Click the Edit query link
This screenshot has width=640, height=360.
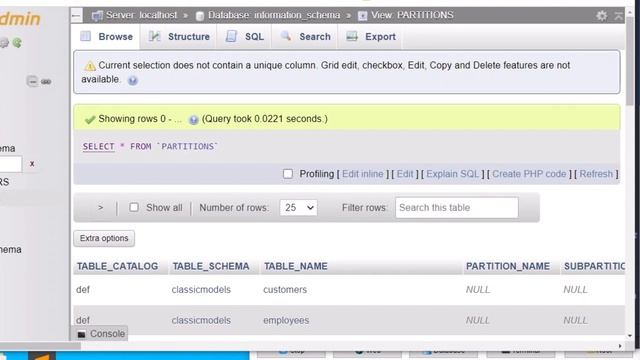click(405, 174)
